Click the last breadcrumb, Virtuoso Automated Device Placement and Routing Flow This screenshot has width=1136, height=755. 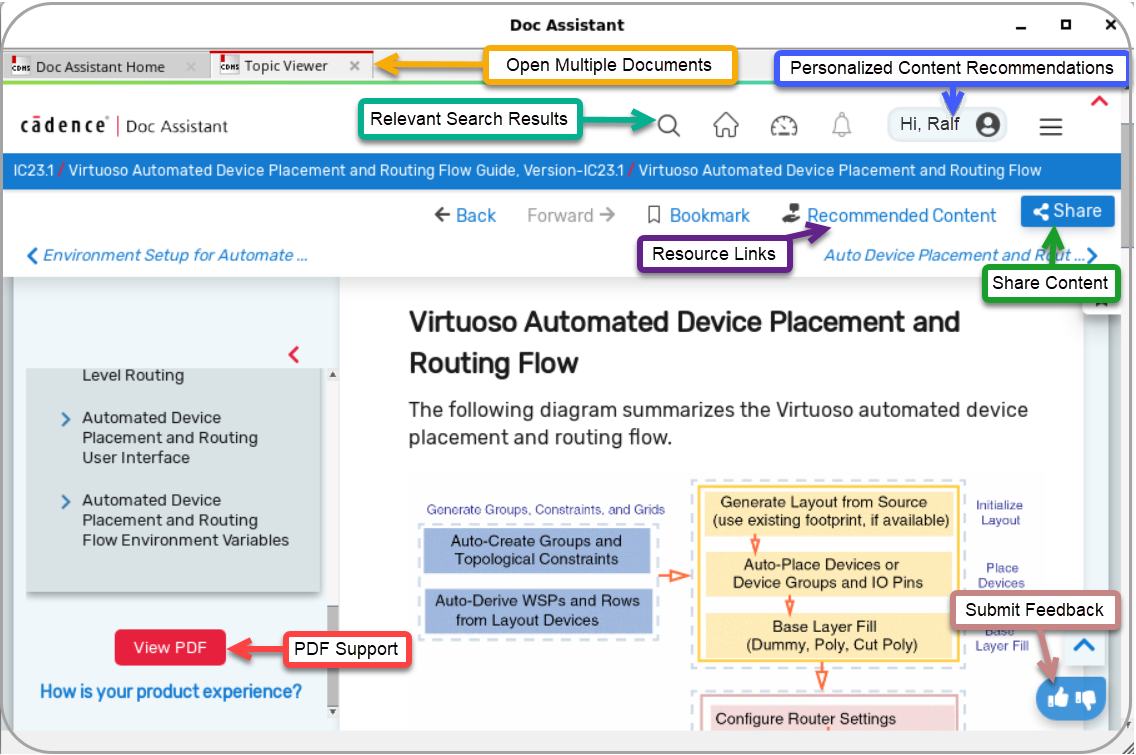point(840,170)
